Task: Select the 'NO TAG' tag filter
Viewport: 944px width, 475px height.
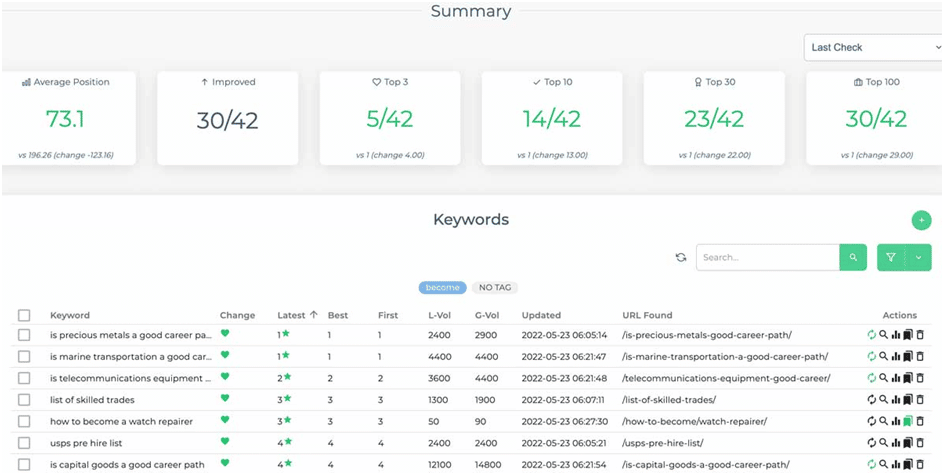Action: (x=494, y=288)
